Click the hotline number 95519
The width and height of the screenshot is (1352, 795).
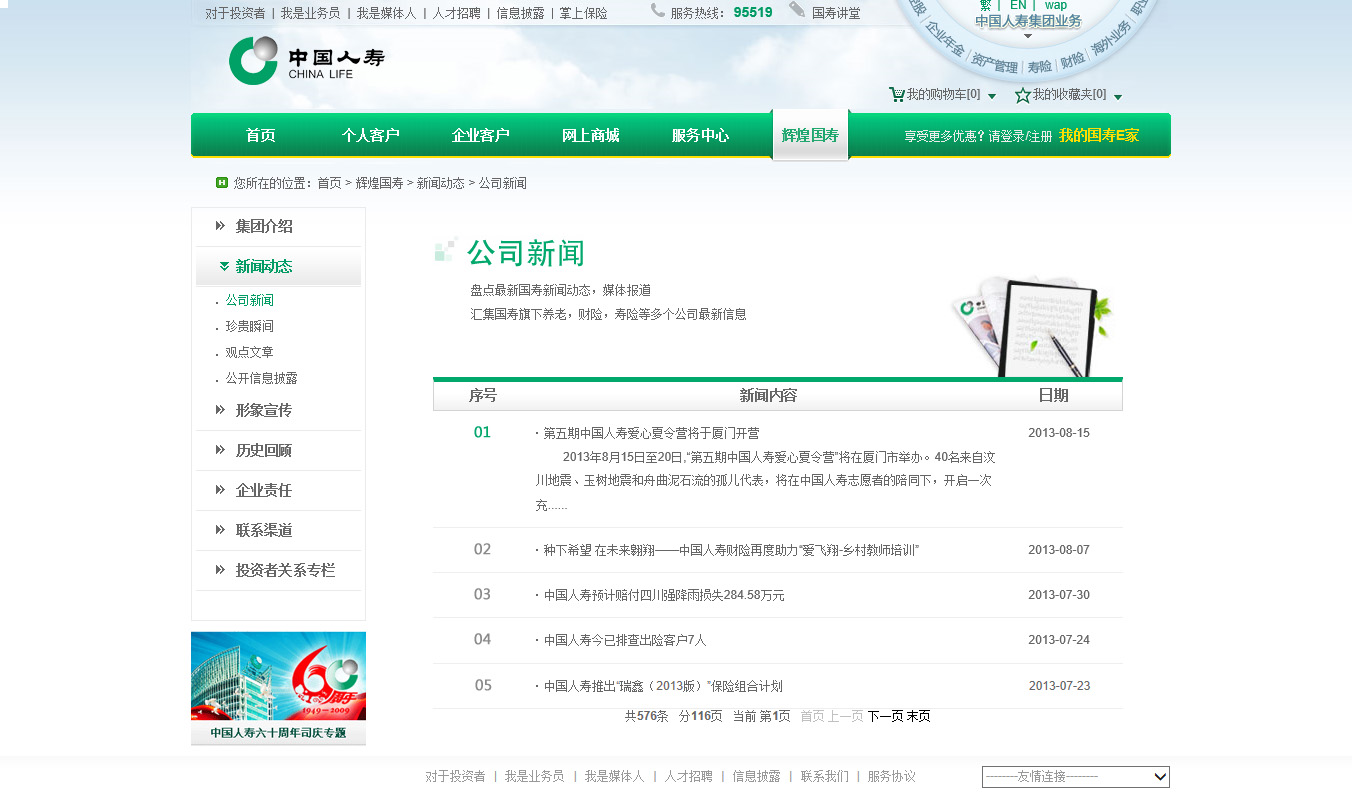pos(753,13)
